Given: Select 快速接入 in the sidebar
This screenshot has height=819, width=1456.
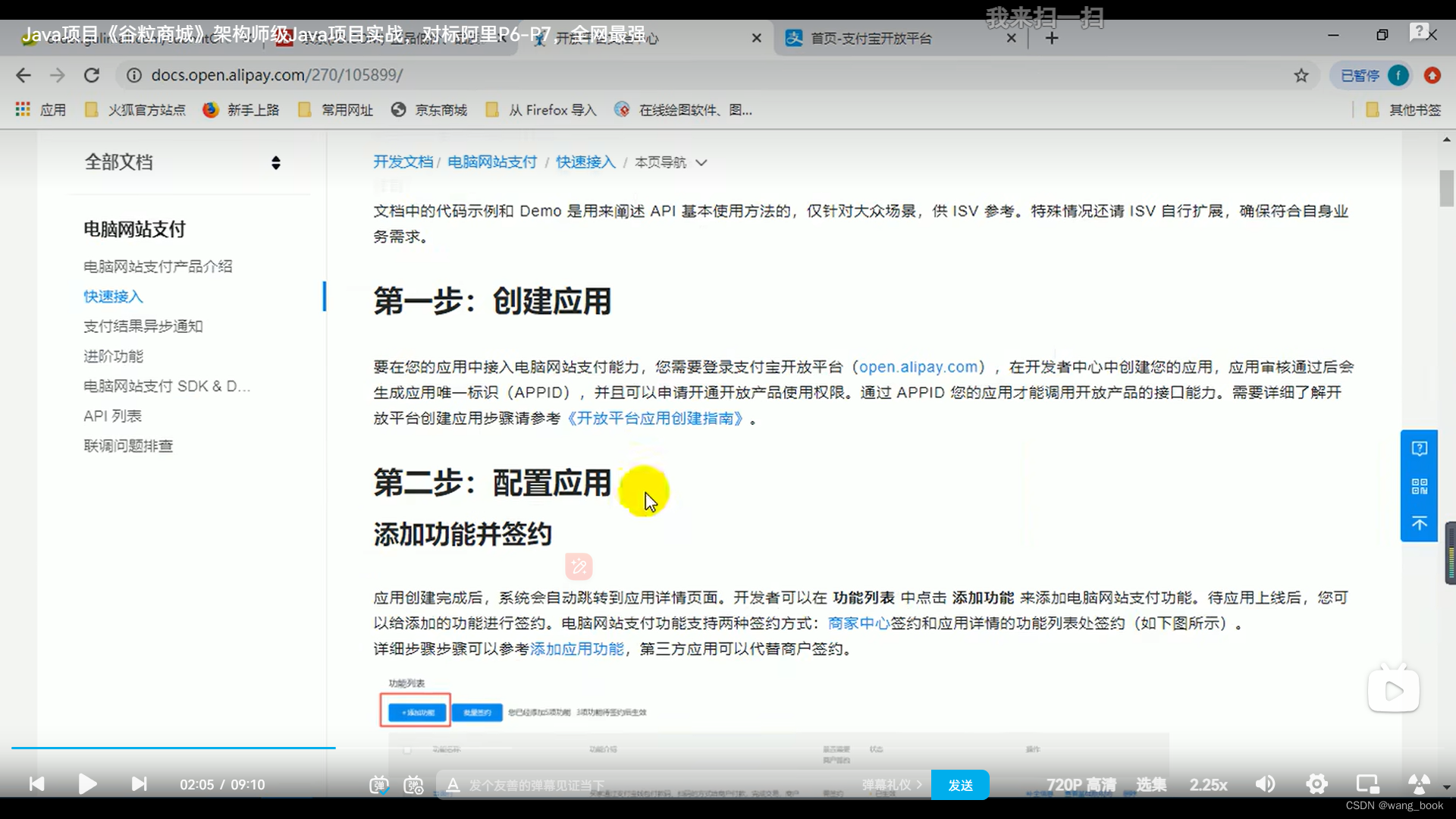Looking at the screenshot, I should 113,297.
